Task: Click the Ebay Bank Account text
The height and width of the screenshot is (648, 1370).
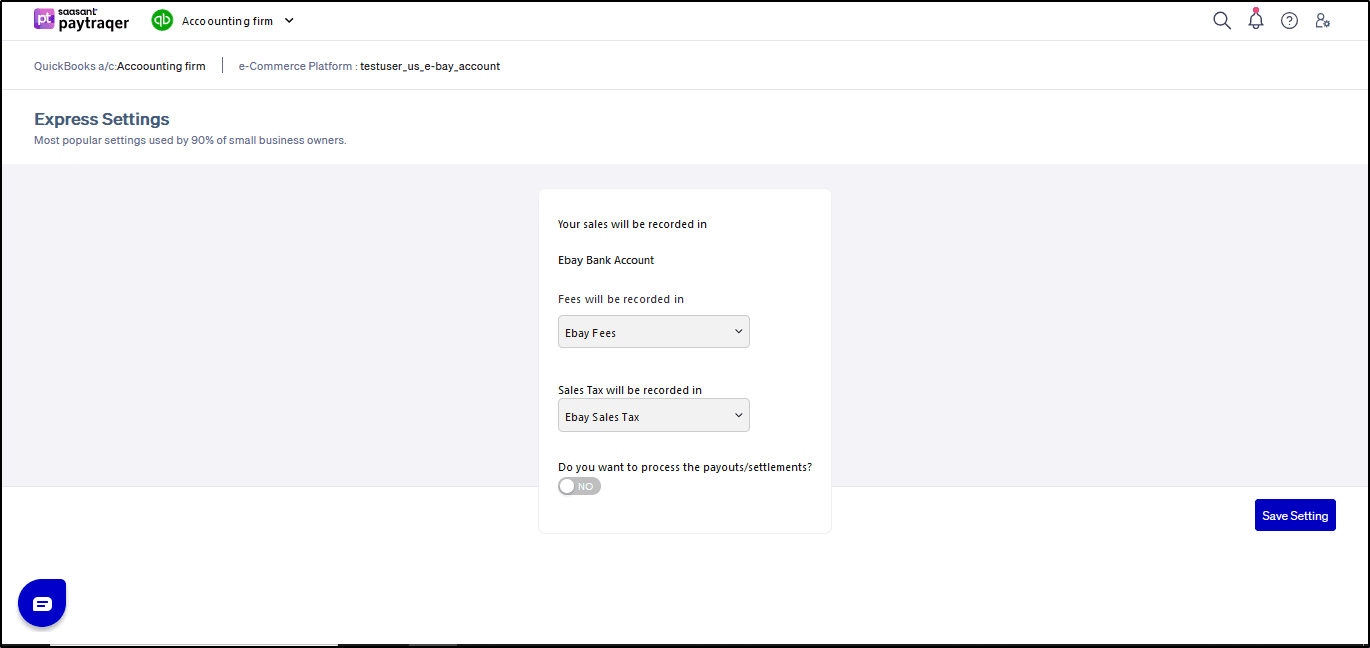Action: 606,260
